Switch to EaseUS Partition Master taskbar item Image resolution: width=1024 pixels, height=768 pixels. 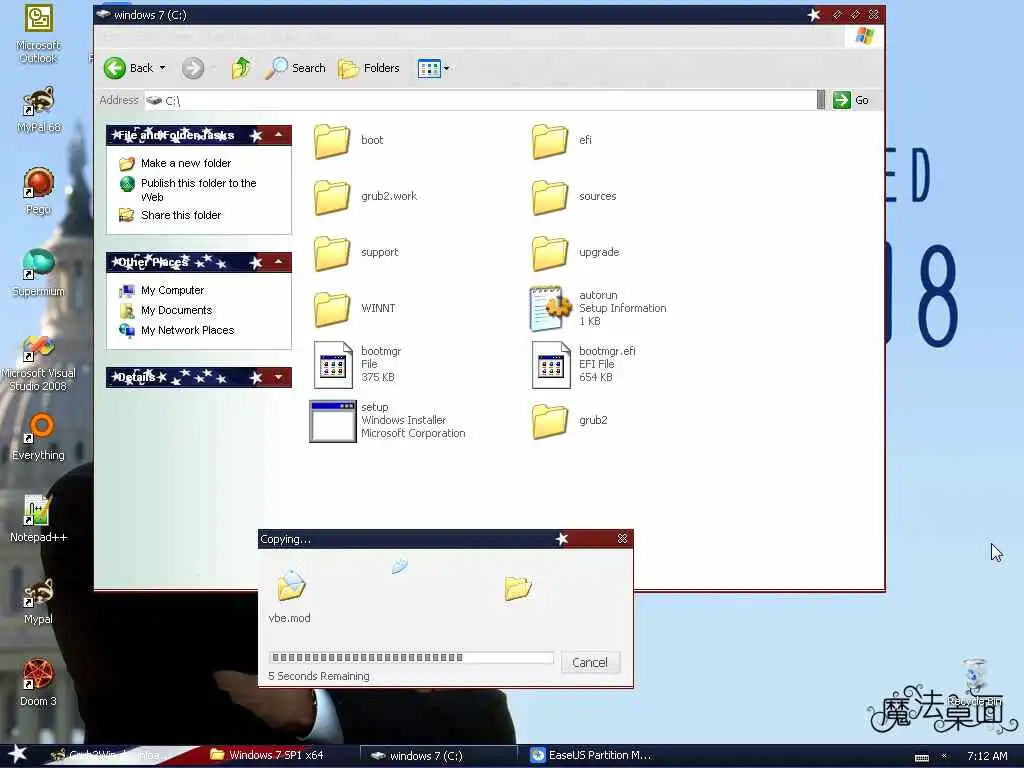tap(591, 755)
